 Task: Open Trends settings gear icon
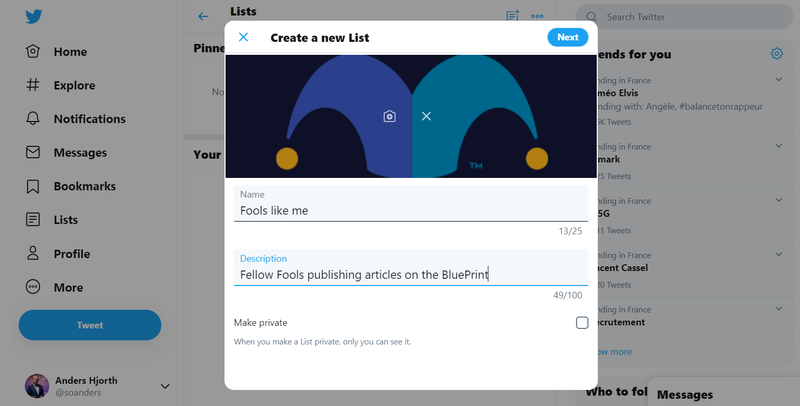pyautogui.click(x=777, y=53)
